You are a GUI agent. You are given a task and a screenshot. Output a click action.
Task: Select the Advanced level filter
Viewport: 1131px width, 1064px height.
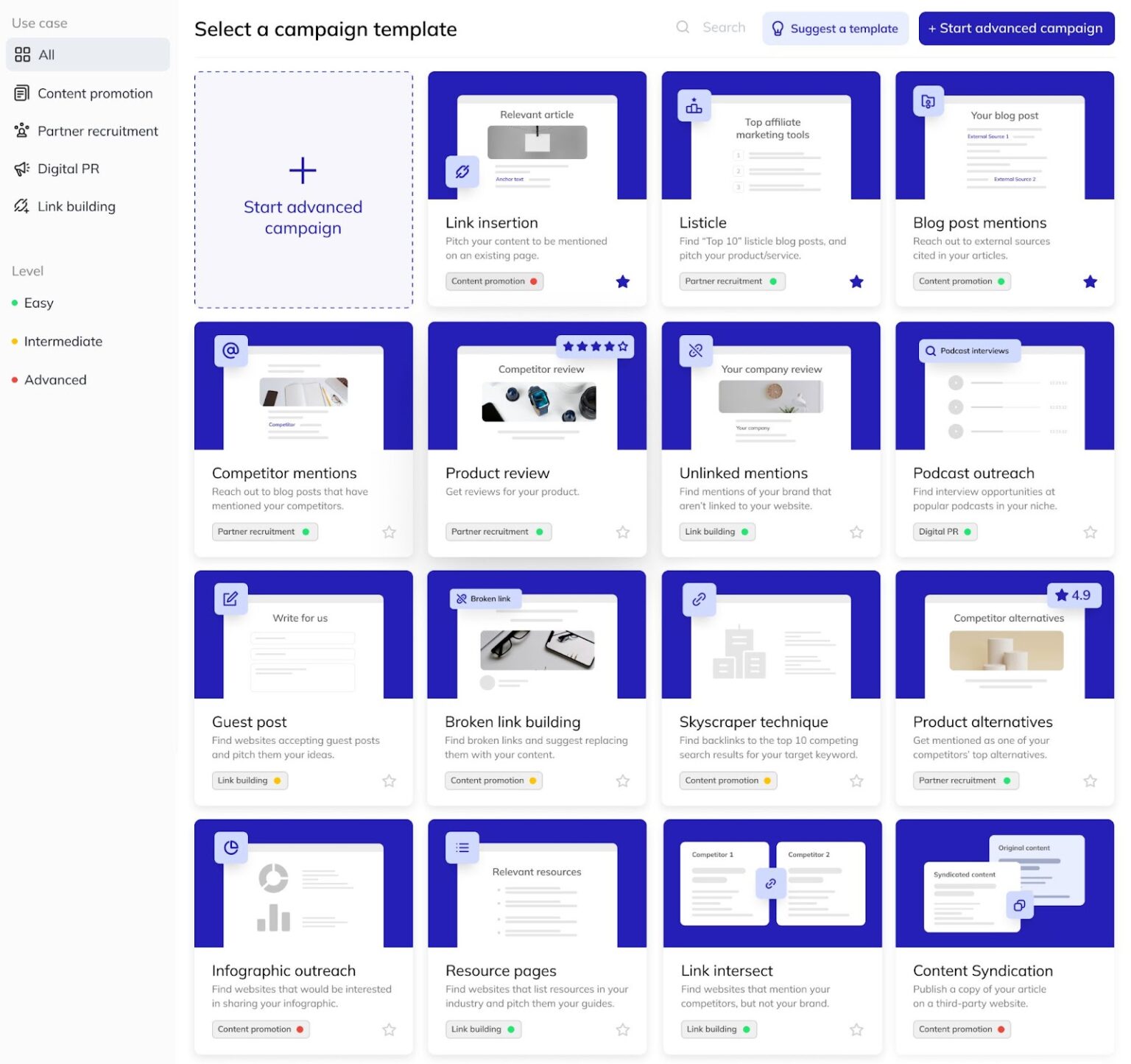55,379
